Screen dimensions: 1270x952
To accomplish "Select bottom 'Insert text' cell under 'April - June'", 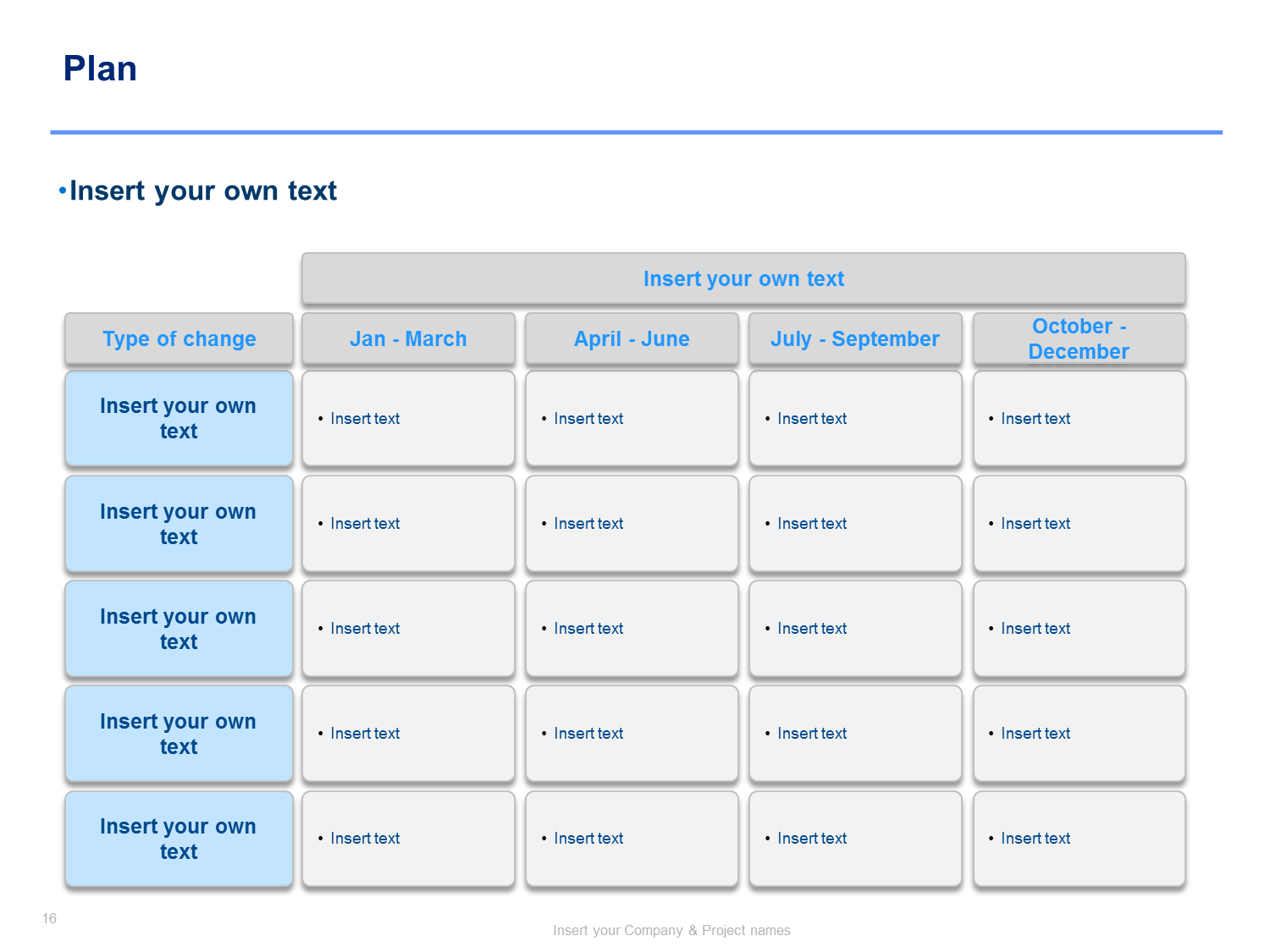I will pos(632,839).
